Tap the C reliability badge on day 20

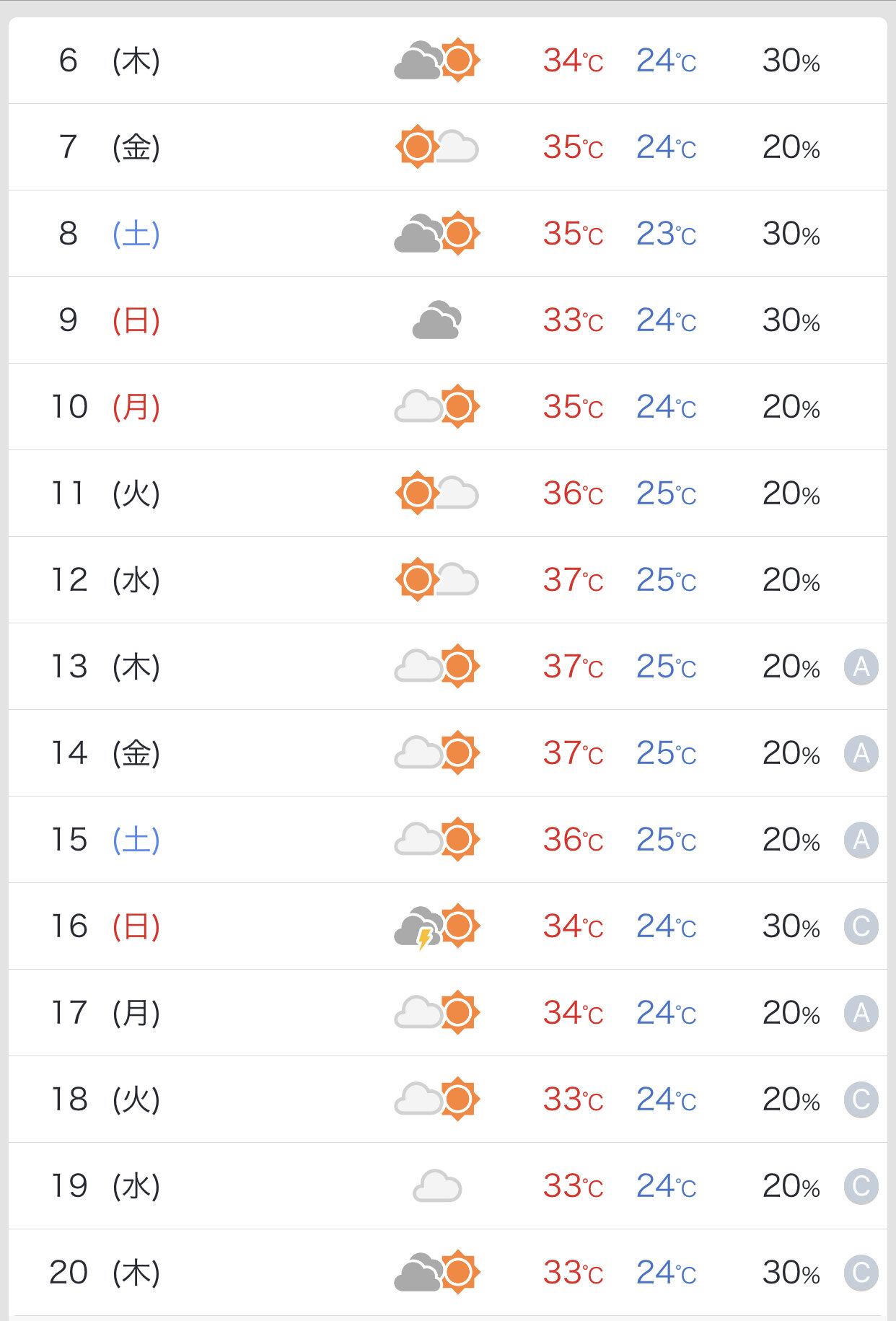(x=861, y=1273)
